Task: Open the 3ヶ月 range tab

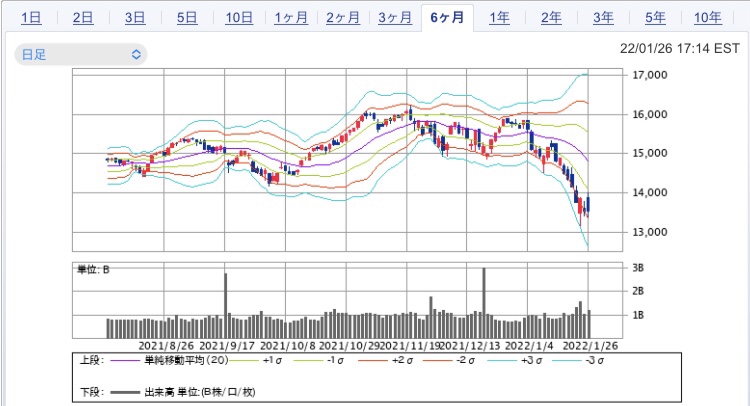Action: tap(394, 18)
